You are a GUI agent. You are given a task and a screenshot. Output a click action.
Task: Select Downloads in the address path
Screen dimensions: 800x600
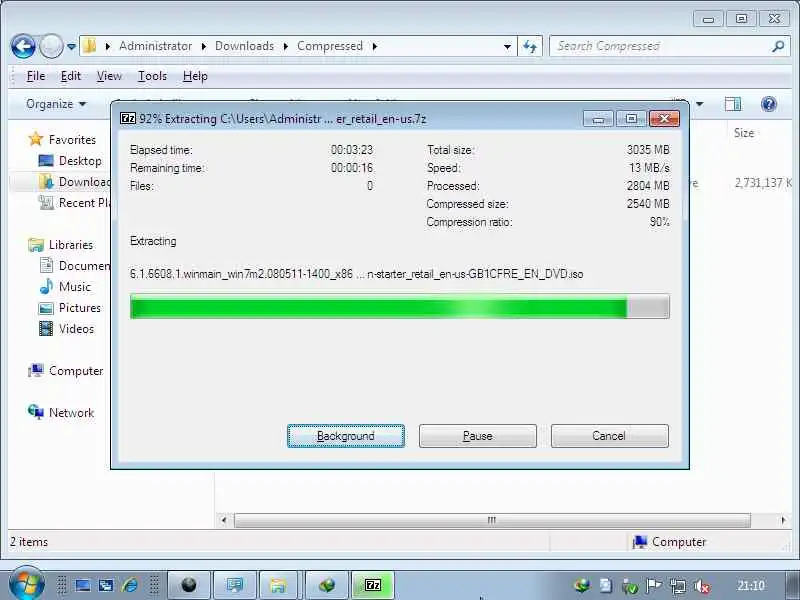[x=244, y=46]
